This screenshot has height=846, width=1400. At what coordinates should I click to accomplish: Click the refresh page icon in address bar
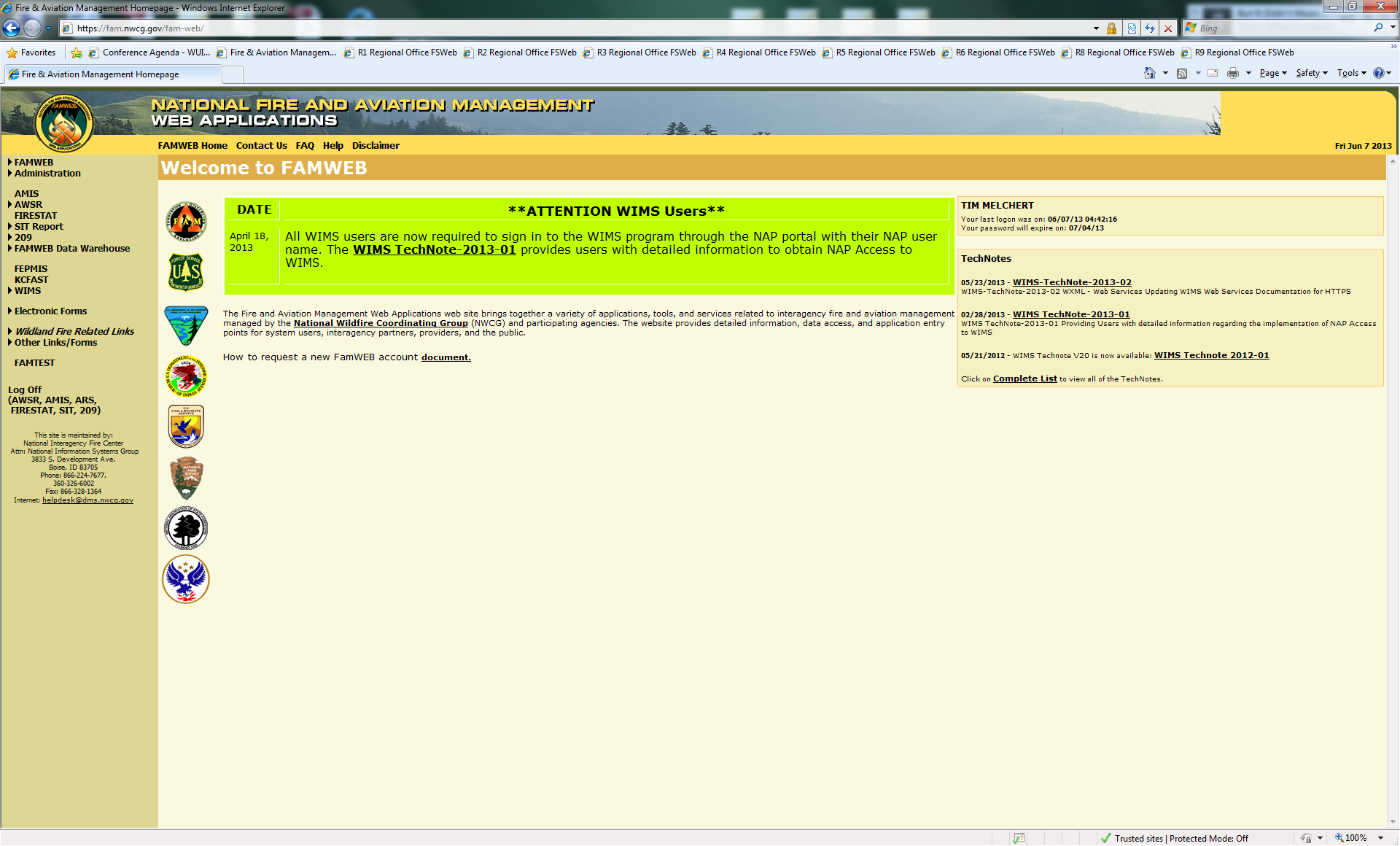pyautogui.click(x=1150, y=28)
